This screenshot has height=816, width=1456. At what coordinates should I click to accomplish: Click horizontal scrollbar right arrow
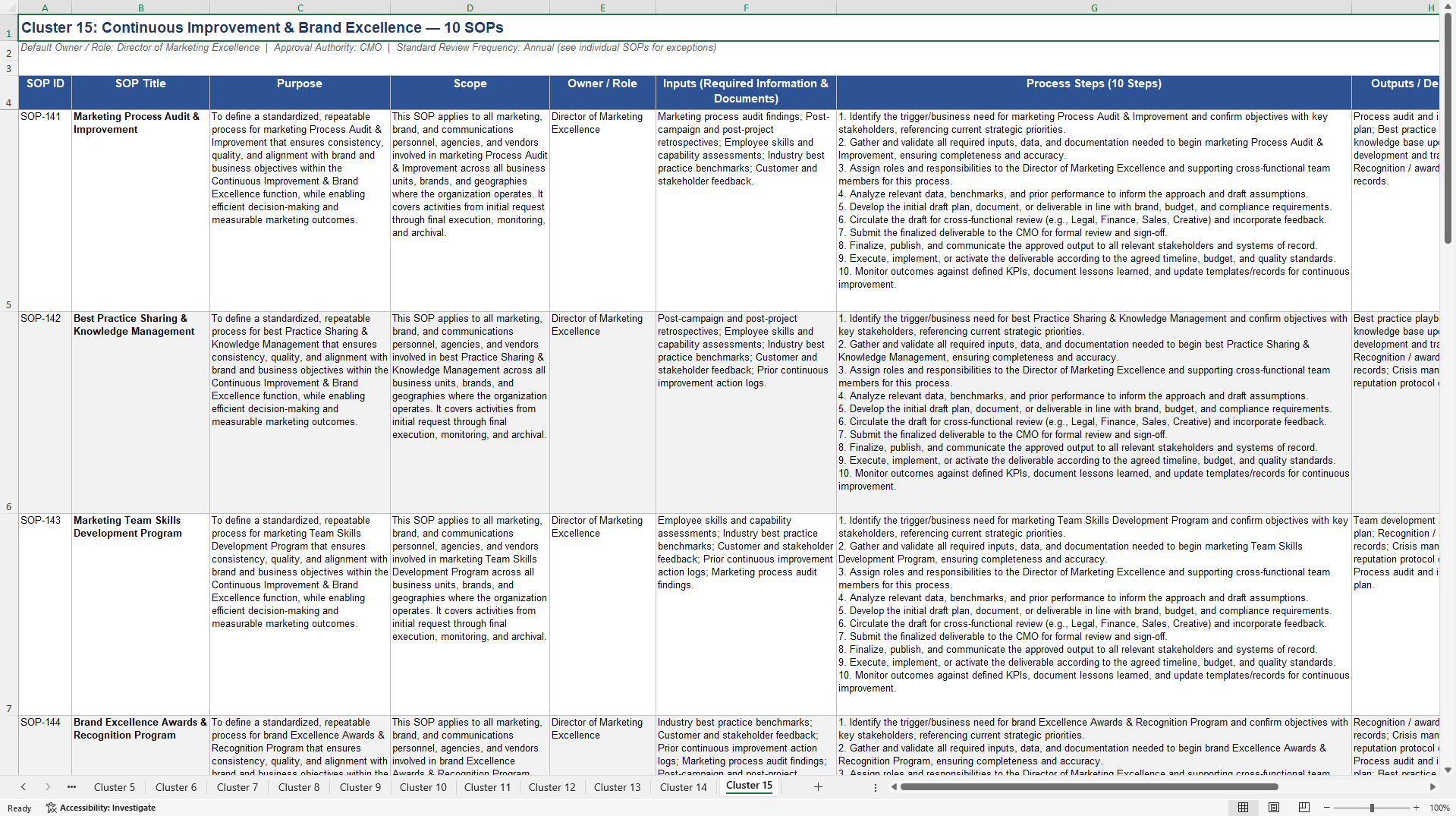pos(1432,787)
